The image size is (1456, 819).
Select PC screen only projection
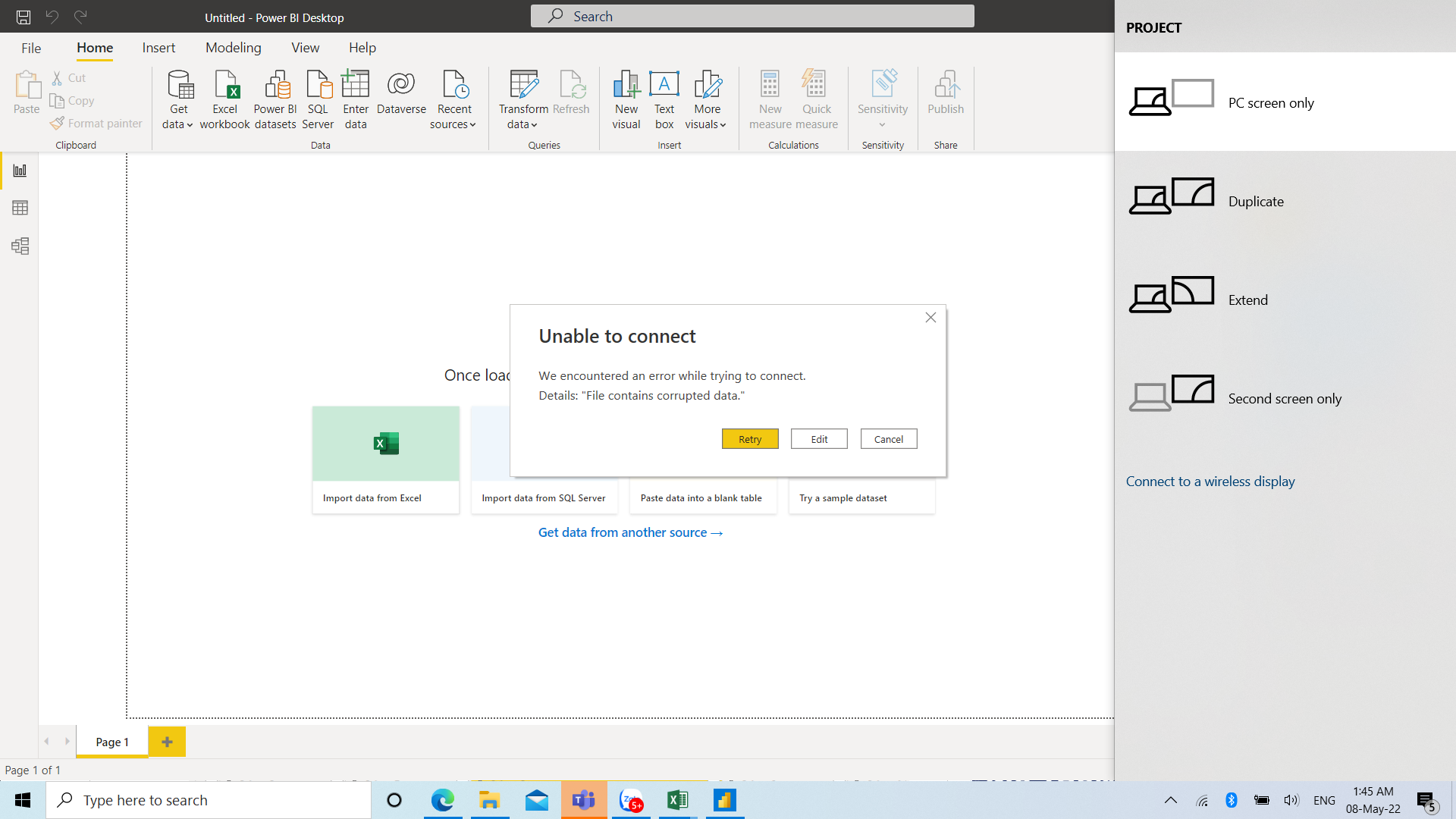[x=1285, y=102]
